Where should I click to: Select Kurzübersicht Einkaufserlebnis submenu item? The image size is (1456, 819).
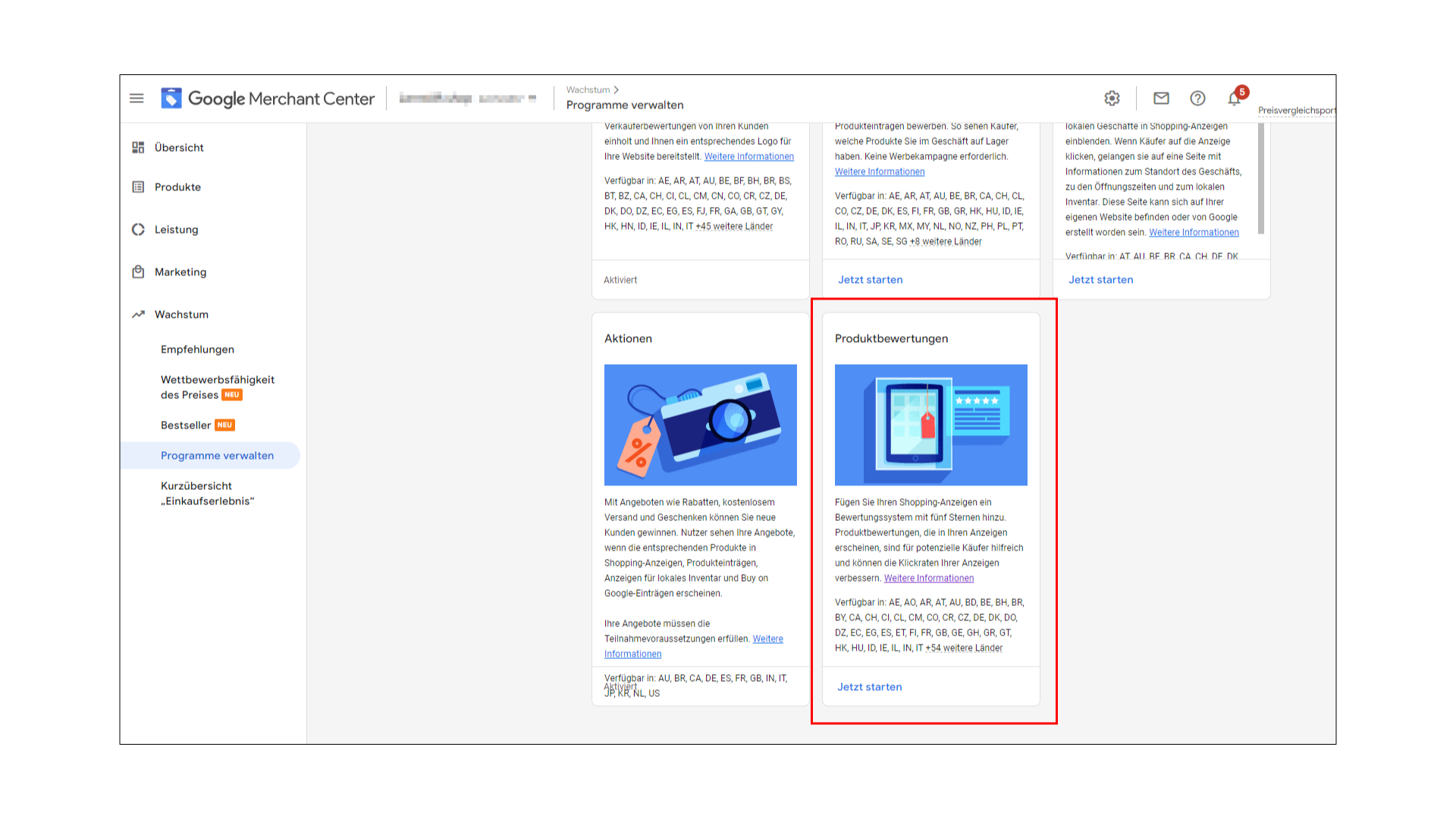point(207,493)
